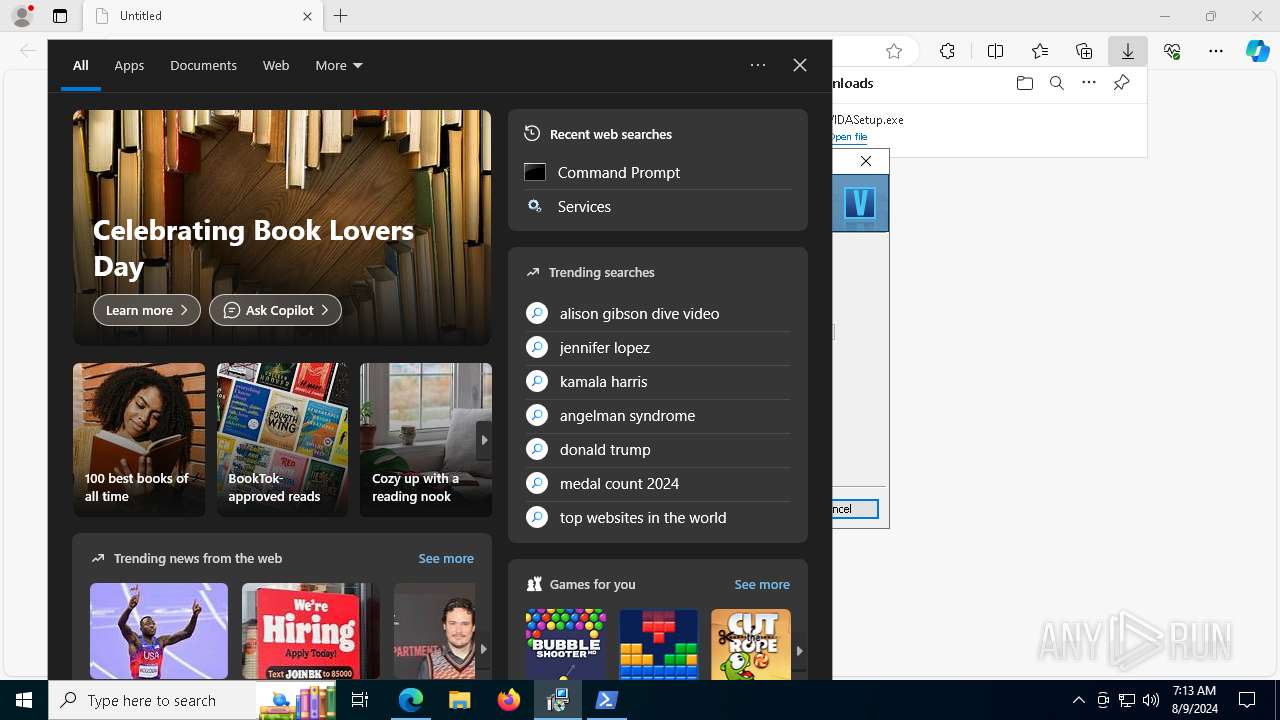The width and height of the screenshot is (1280, 720).
Task: Toggle Edge split screen
Action: (x=995, y=51)
